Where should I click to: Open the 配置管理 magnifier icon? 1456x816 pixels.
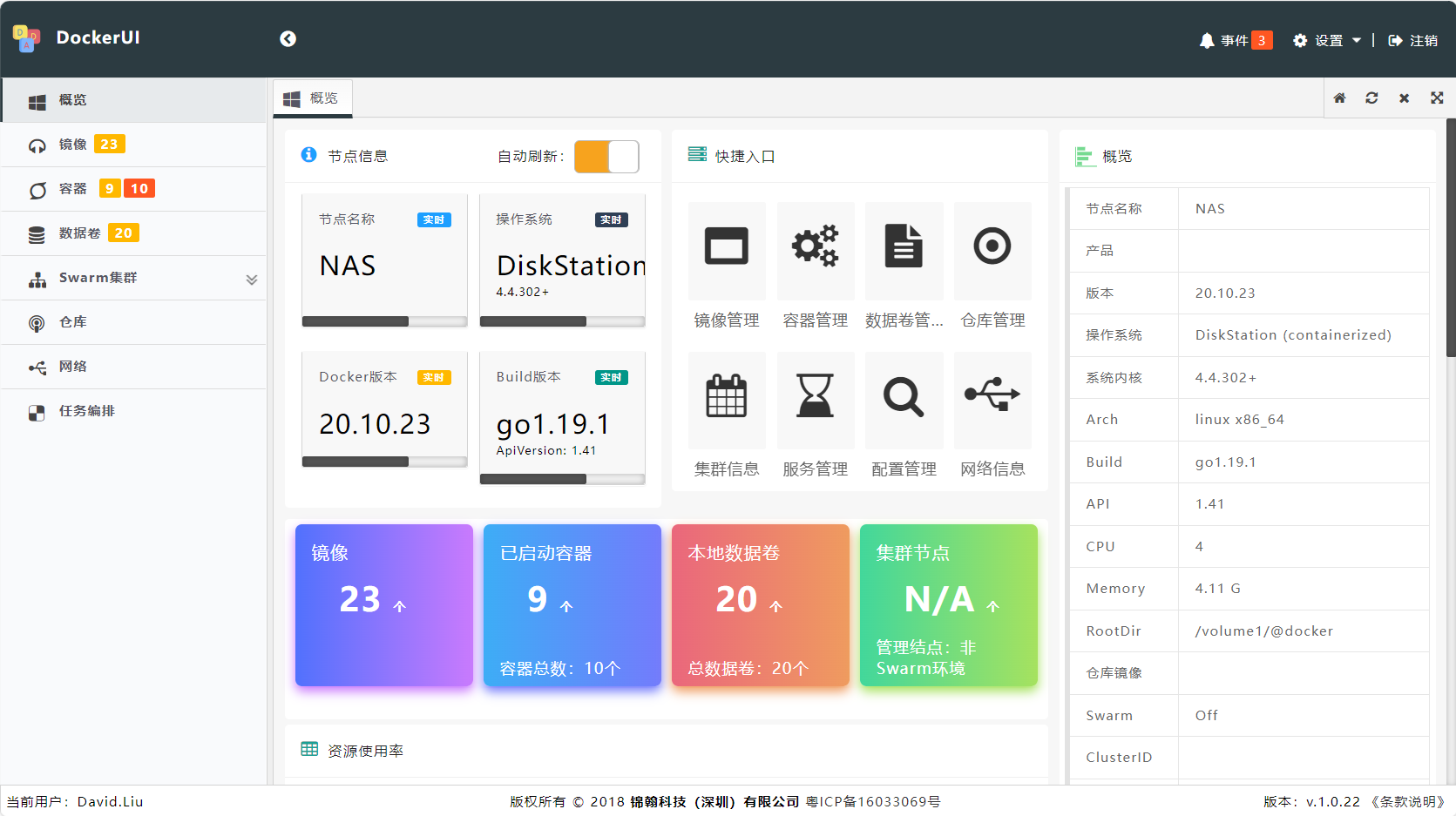pos(904,397)
